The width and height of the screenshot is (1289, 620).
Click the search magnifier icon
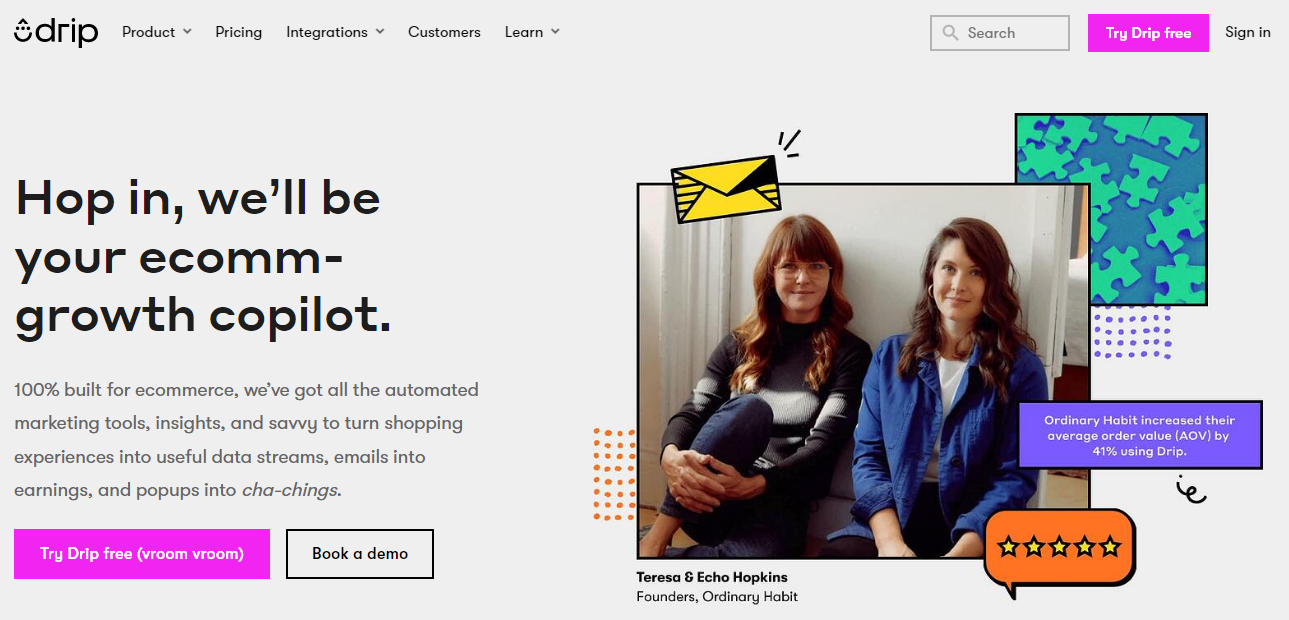tap(949, 33)
